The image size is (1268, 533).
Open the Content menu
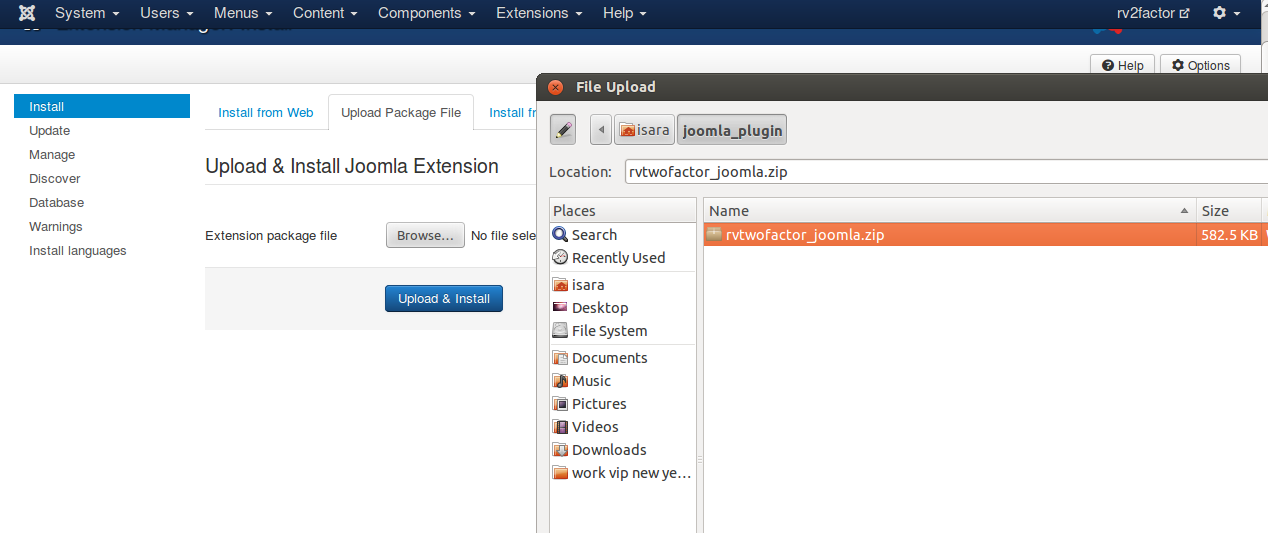tap(325, 13)
